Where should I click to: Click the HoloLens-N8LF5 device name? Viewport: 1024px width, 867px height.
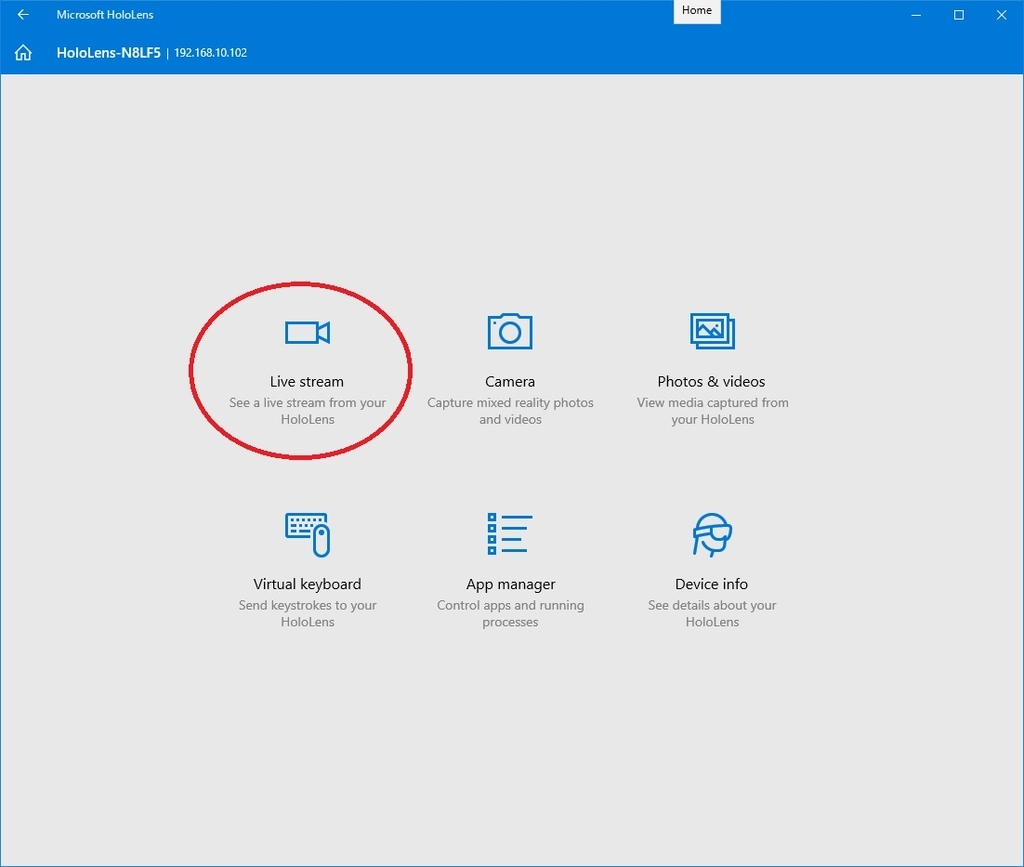(x=108, y=53)
